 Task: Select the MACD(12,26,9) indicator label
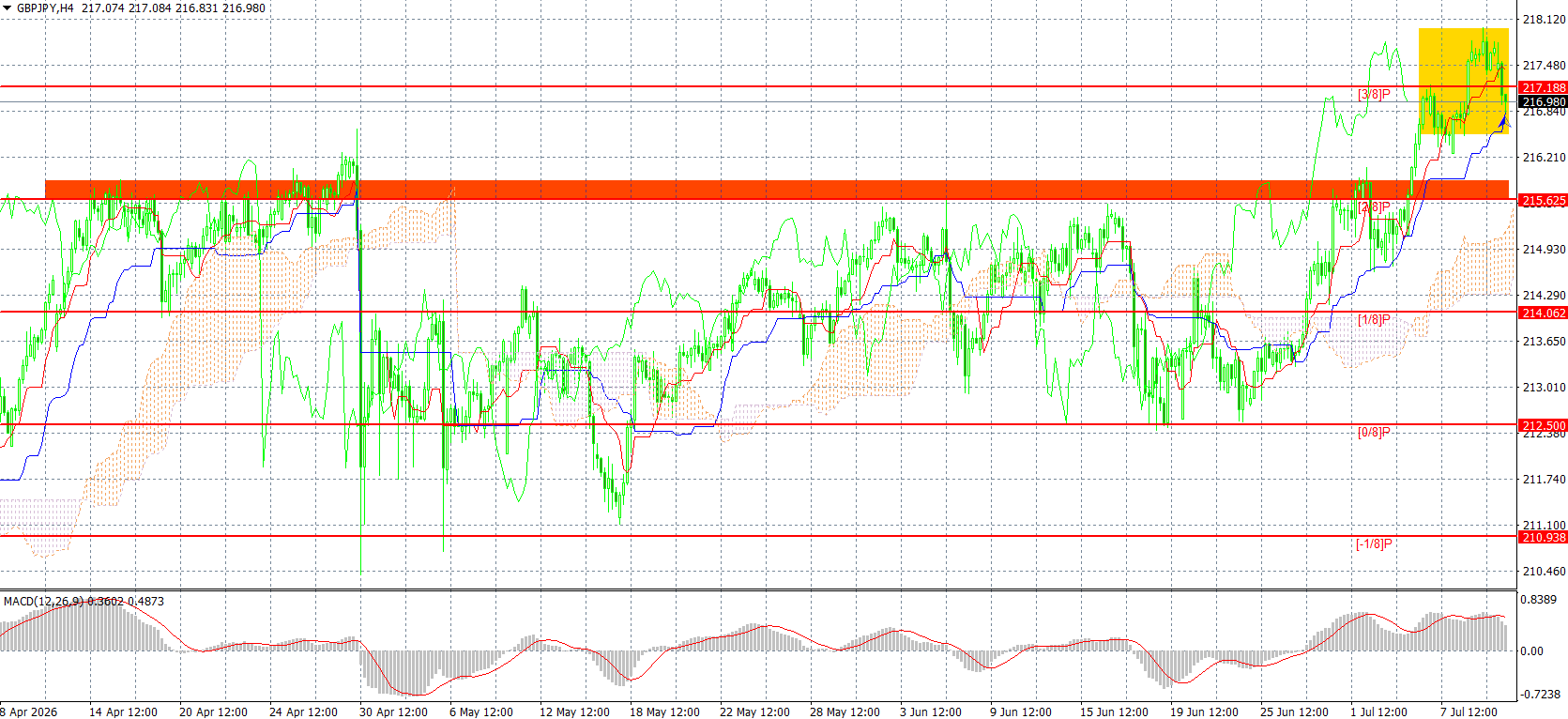(44, 601)
